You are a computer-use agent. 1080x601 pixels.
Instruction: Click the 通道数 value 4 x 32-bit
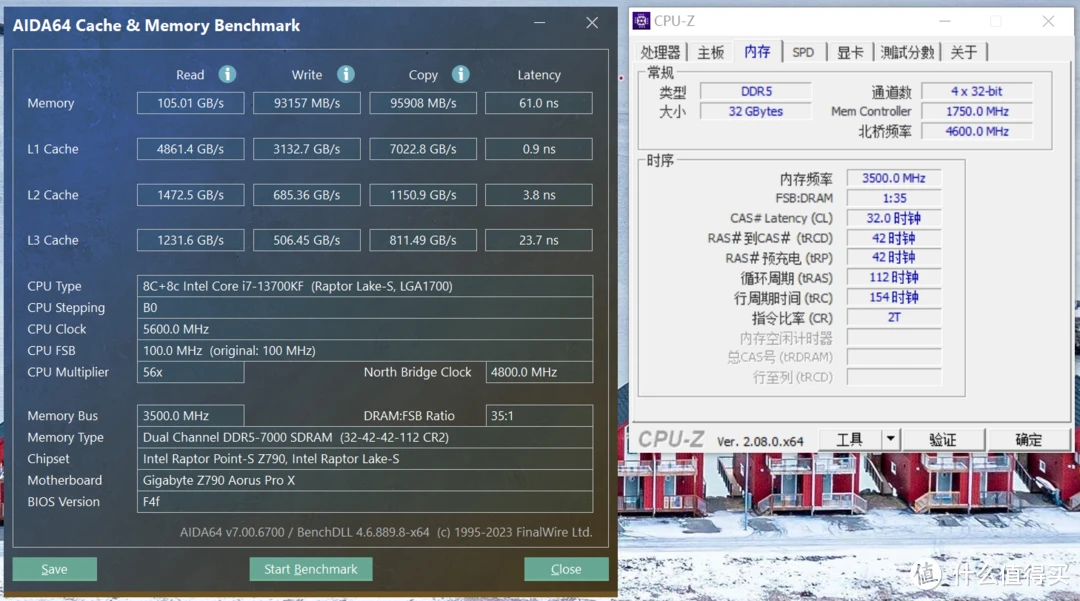click(x=977, y=91)
